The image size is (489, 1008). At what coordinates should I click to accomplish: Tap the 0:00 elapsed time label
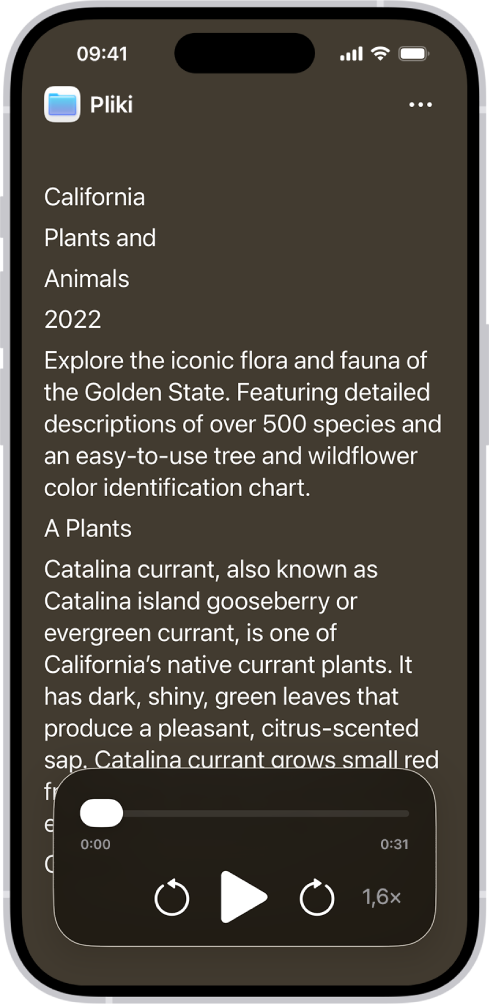pyautogui.click(x=95, y=844)
